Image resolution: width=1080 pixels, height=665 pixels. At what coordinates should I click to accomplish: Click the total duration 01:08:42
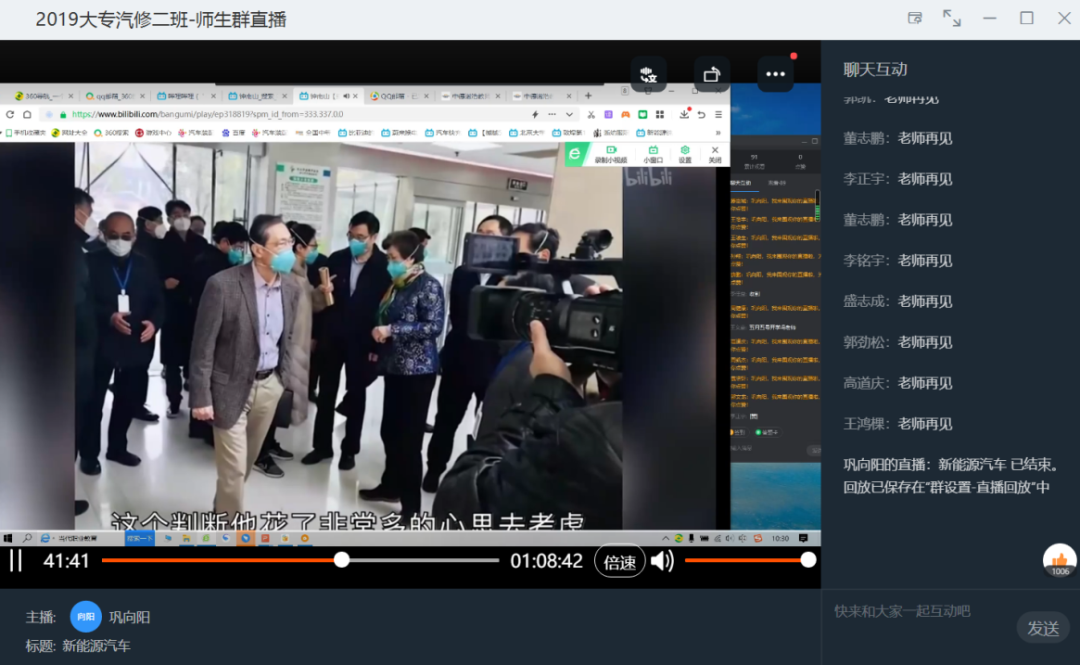pyautogui.click(x=546, y=561)
